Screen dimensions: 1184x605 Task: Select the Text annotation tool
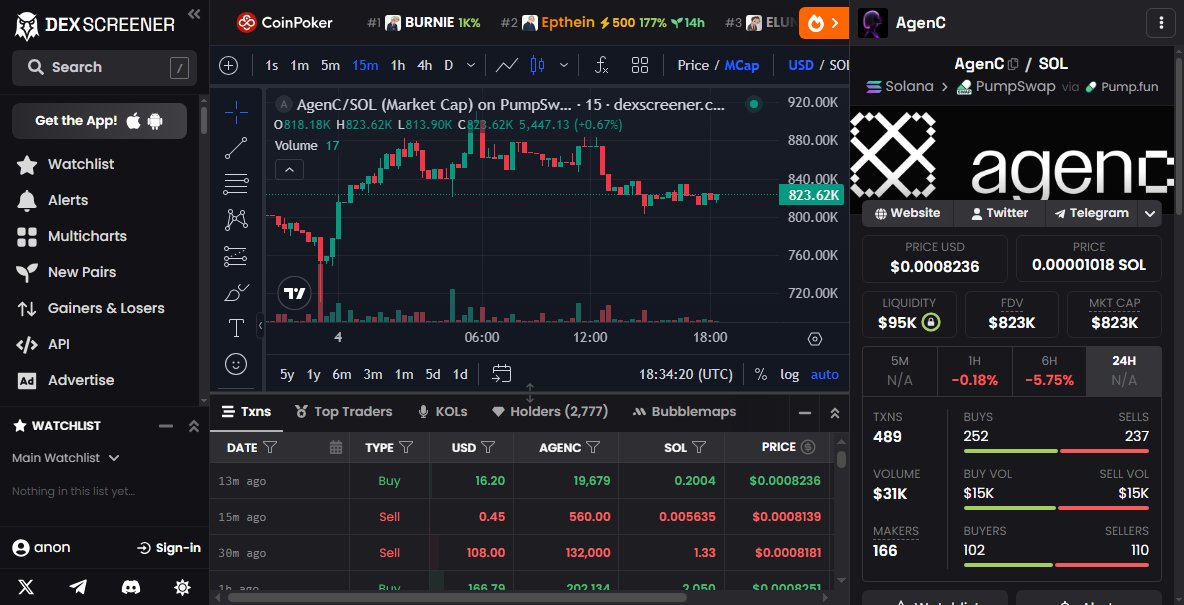[x=236, y=328]
